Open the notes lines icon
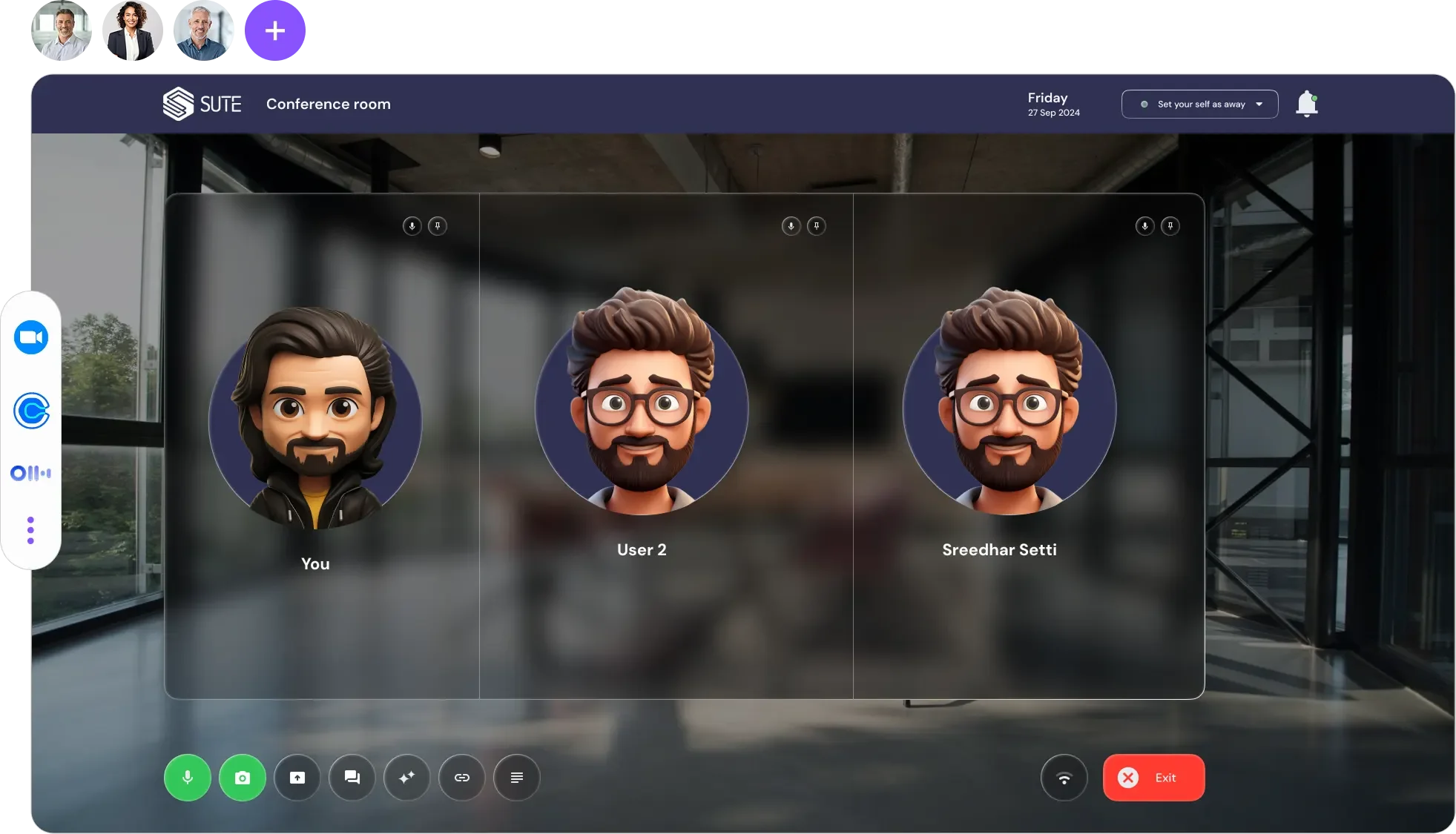1456x834 pixels. point(516,777)
